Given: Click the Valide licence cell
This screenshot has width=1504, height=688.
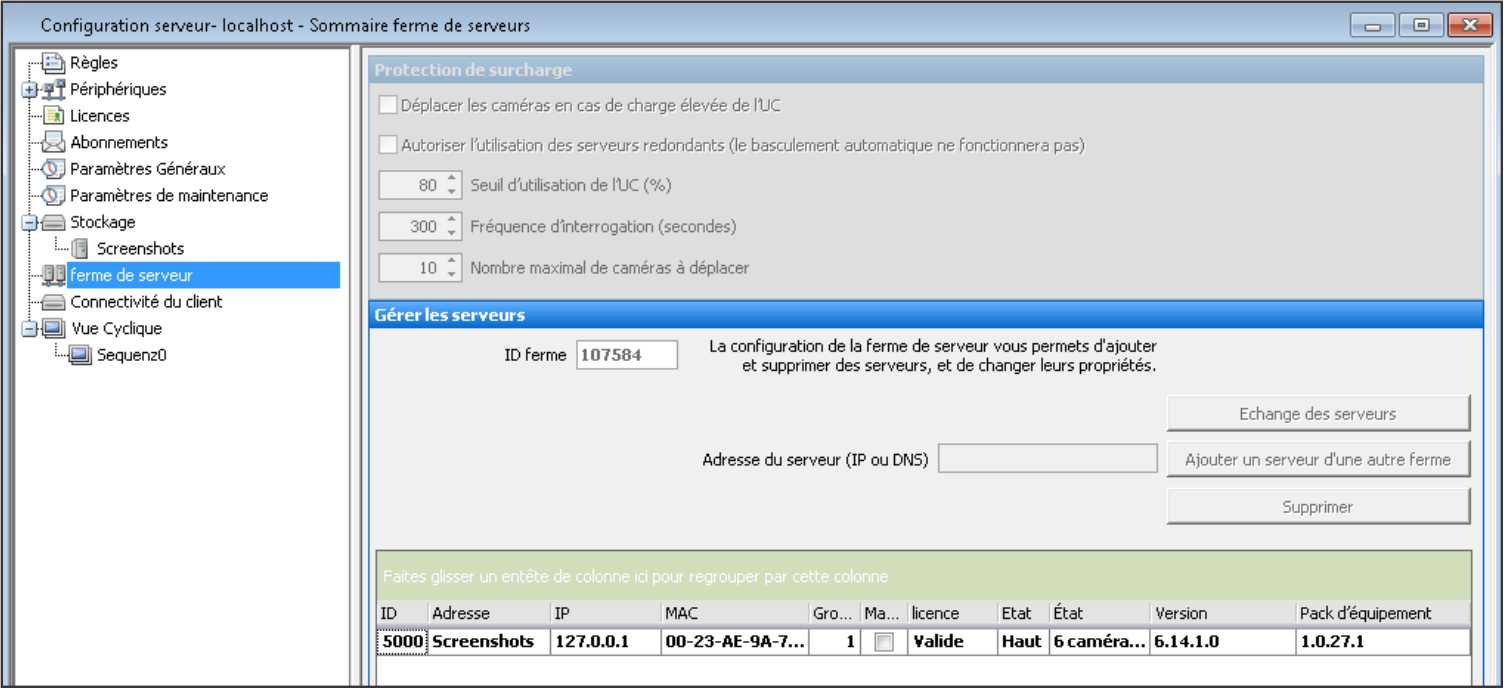Looking at the screenshot, I should (x=952, y=642).
